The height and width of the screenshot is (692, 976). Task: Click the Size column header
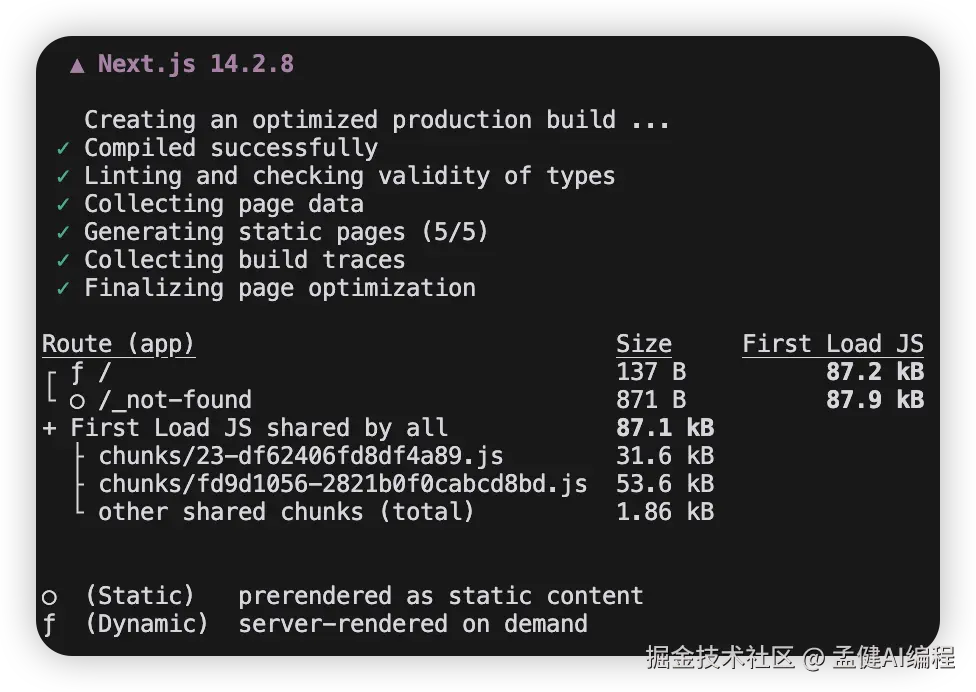(x=643, y=344)
